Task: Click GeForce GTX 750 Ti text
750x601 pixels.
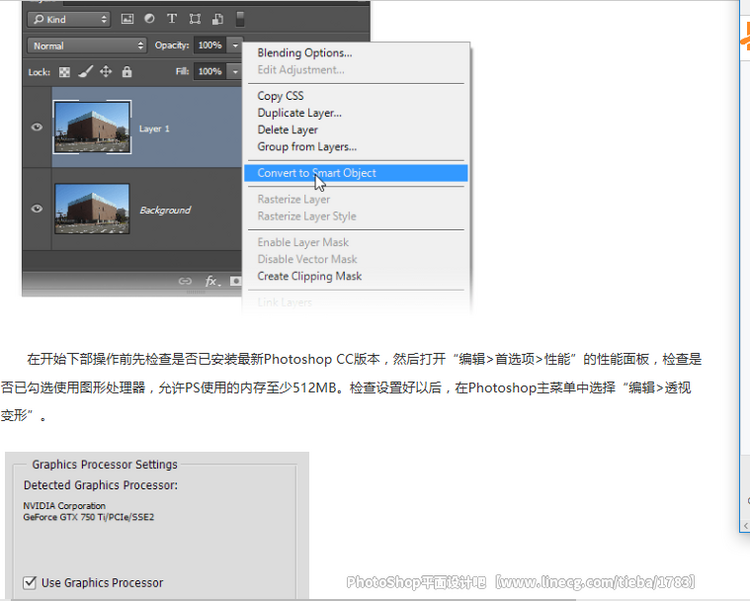Action: click(x=88, y=517)
